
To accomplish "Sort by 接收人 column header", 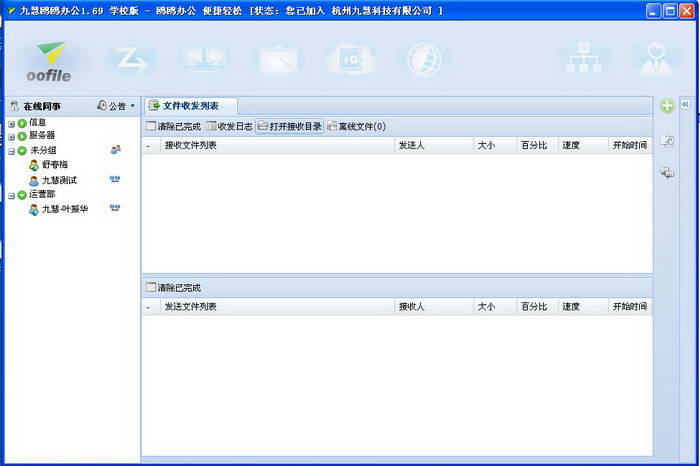I will (434, 307).
